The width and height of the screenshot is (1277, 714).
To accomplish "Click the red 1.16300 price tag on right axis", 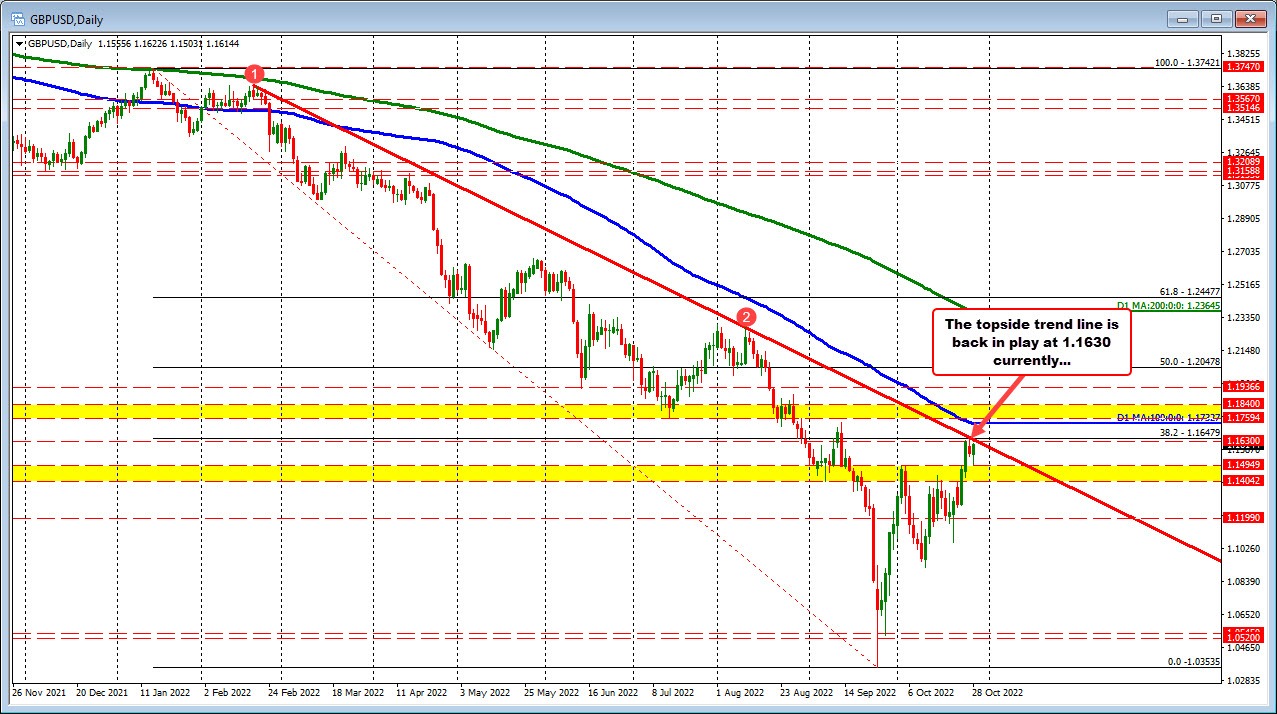I will pos(1243,440).
